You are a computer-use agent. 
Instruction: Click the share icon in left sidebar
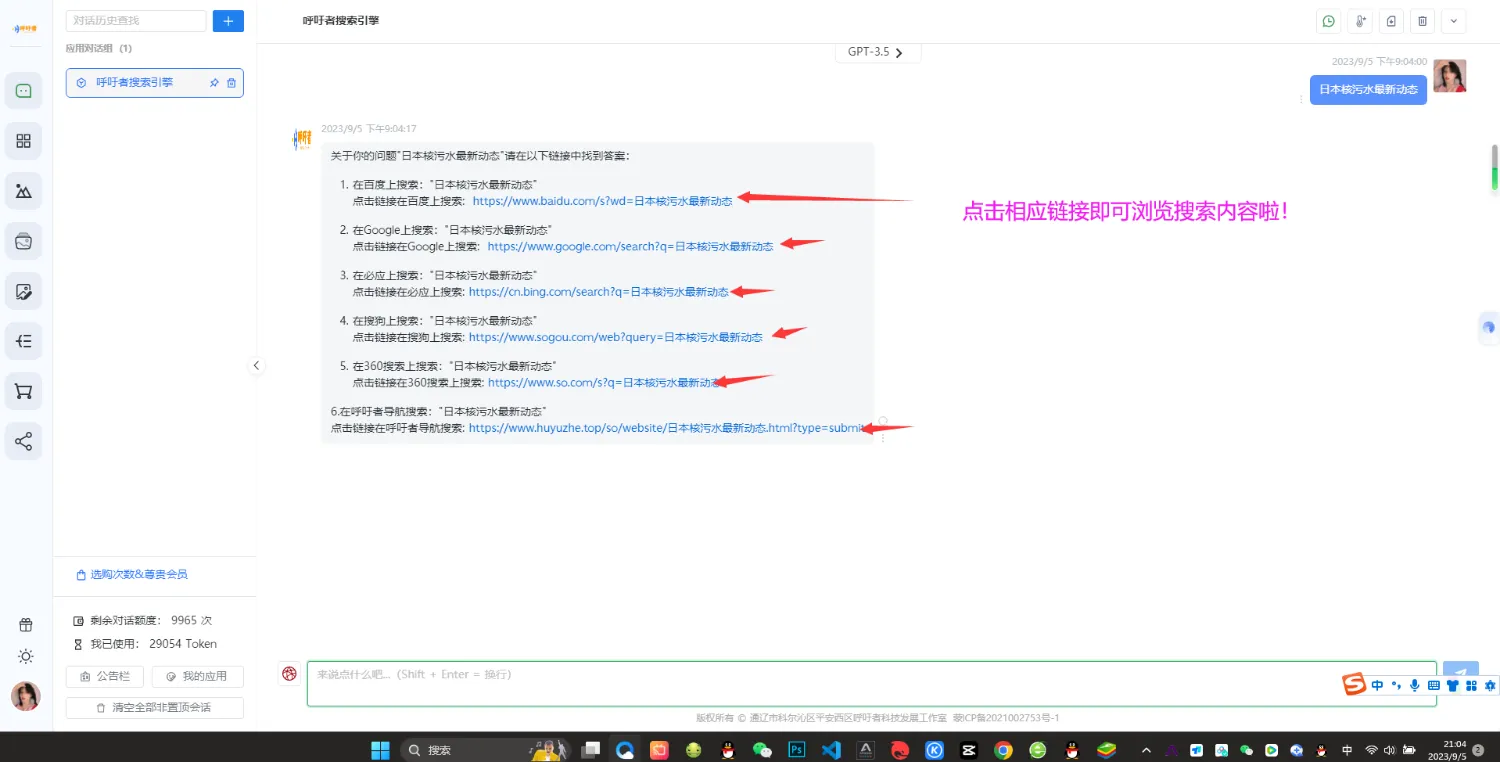[x=23, y=441]
